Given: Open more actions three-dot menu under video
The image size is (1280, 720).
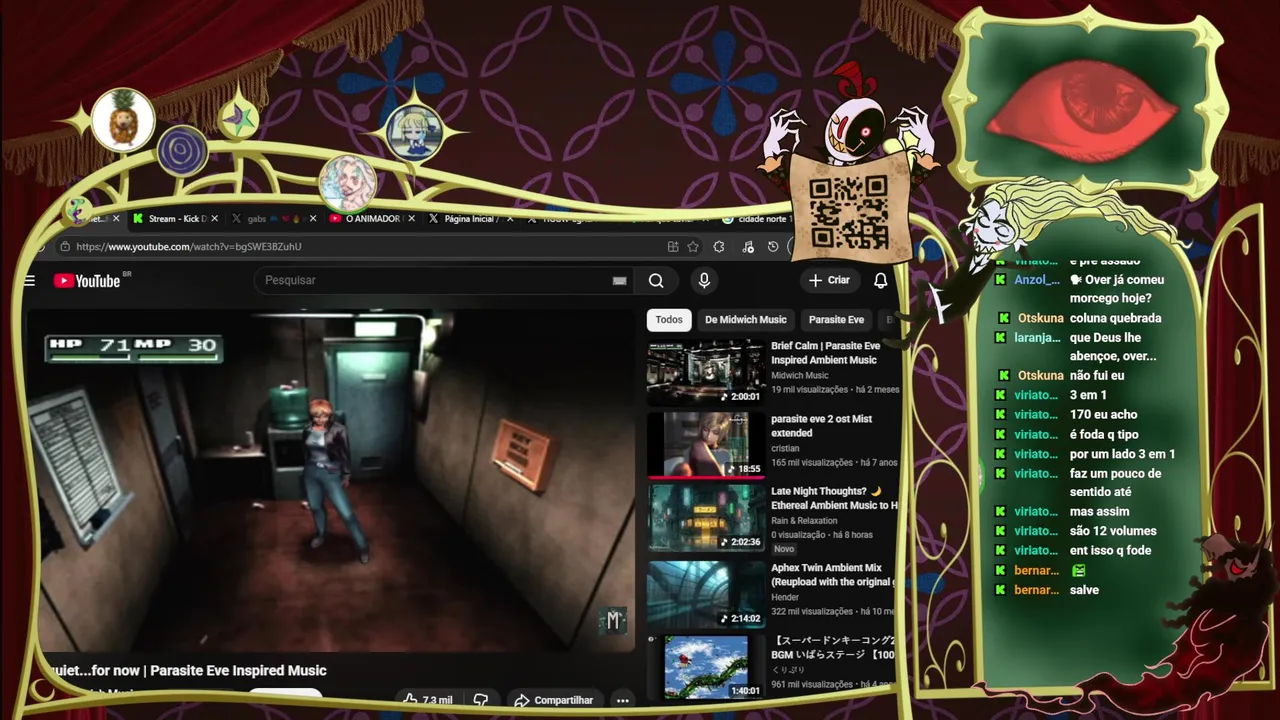Looking at the screenshot, I should click(x=622, y=700).
